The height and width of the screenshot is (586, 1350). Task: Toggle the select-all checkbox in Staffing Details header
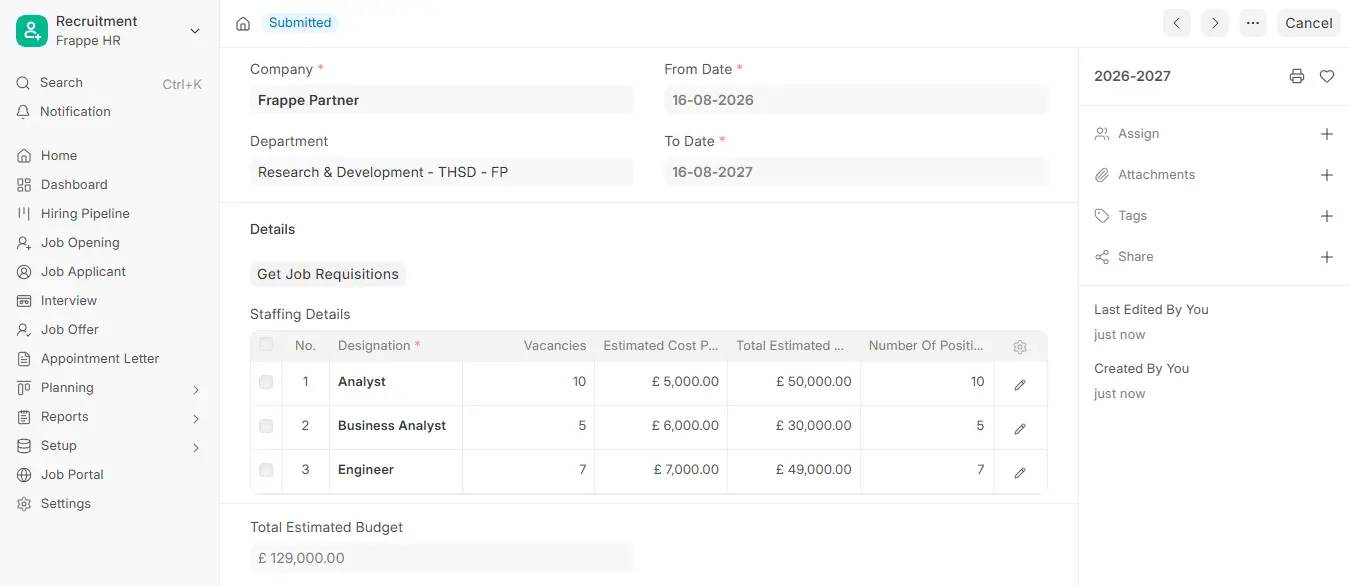click(266, 345)
